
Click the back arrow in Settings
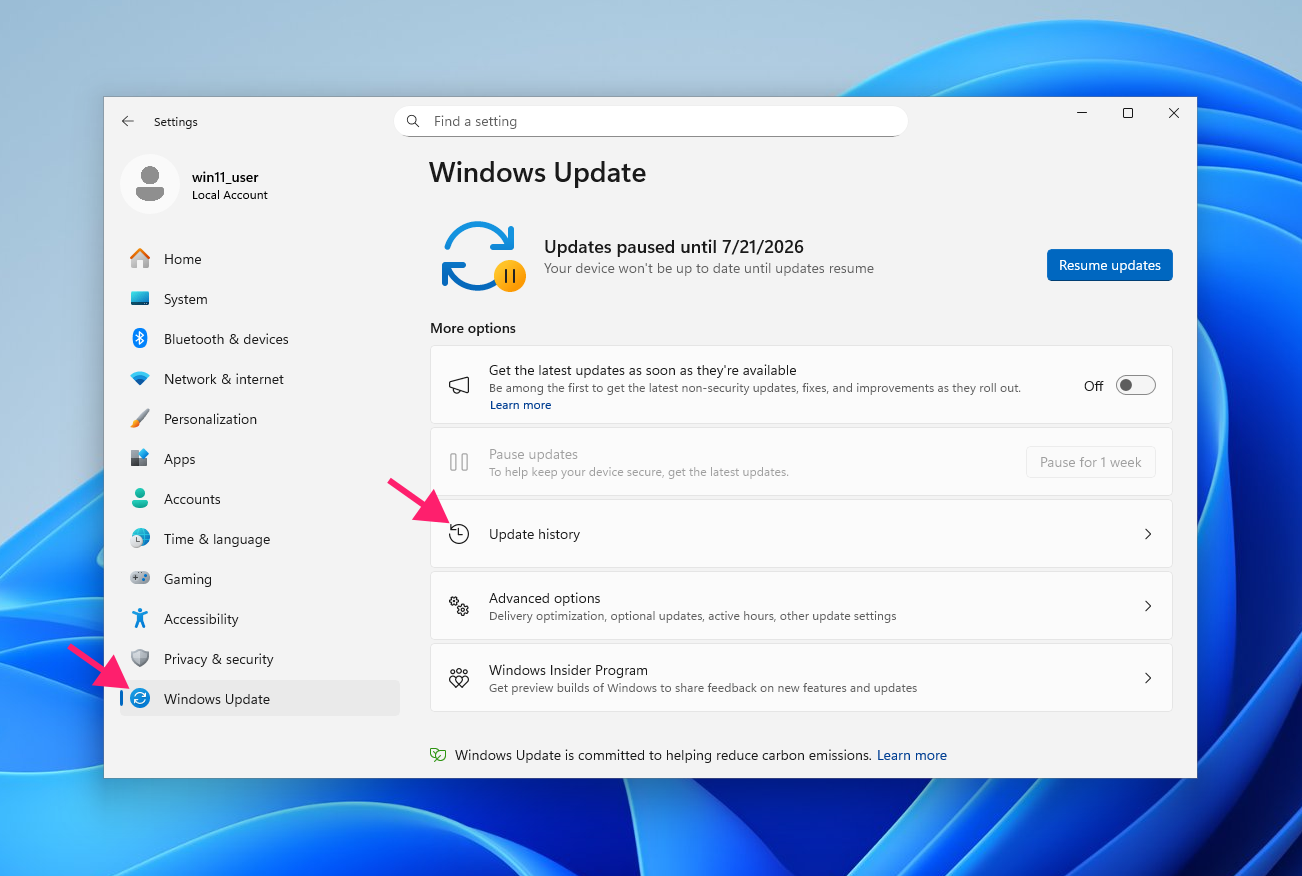tap(128, 121)
